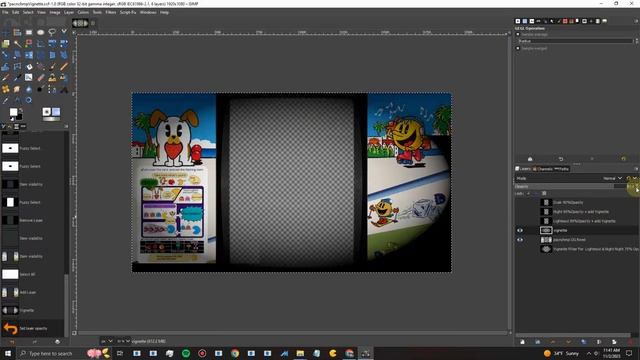Open the Layers dock configuration menu
640x360 pixels.
coord(636,169)
